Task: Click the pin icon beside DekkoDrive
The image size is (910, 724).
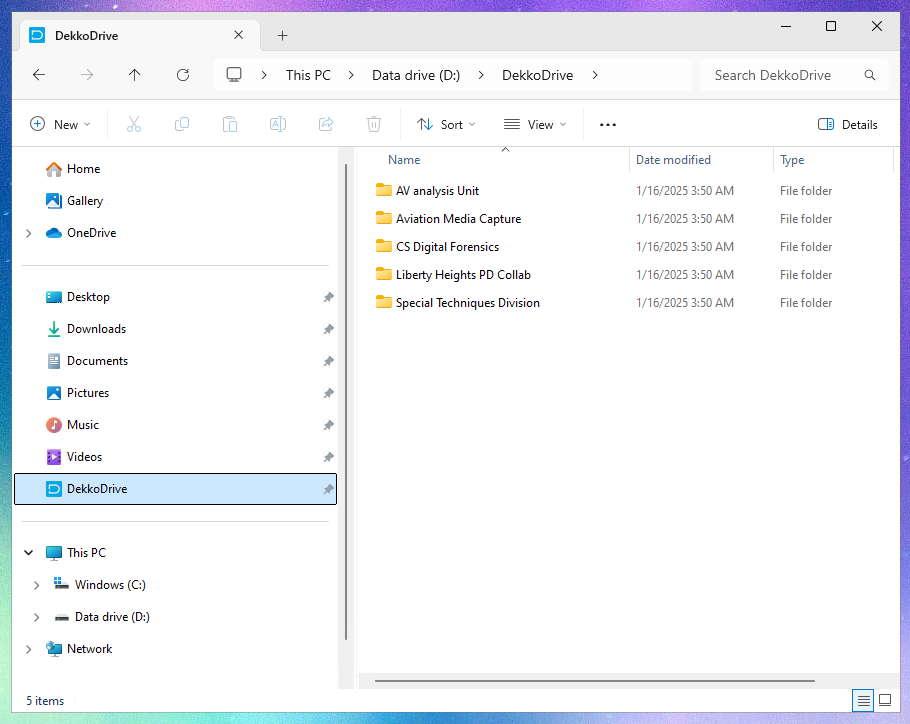Action: coord(328,489)
